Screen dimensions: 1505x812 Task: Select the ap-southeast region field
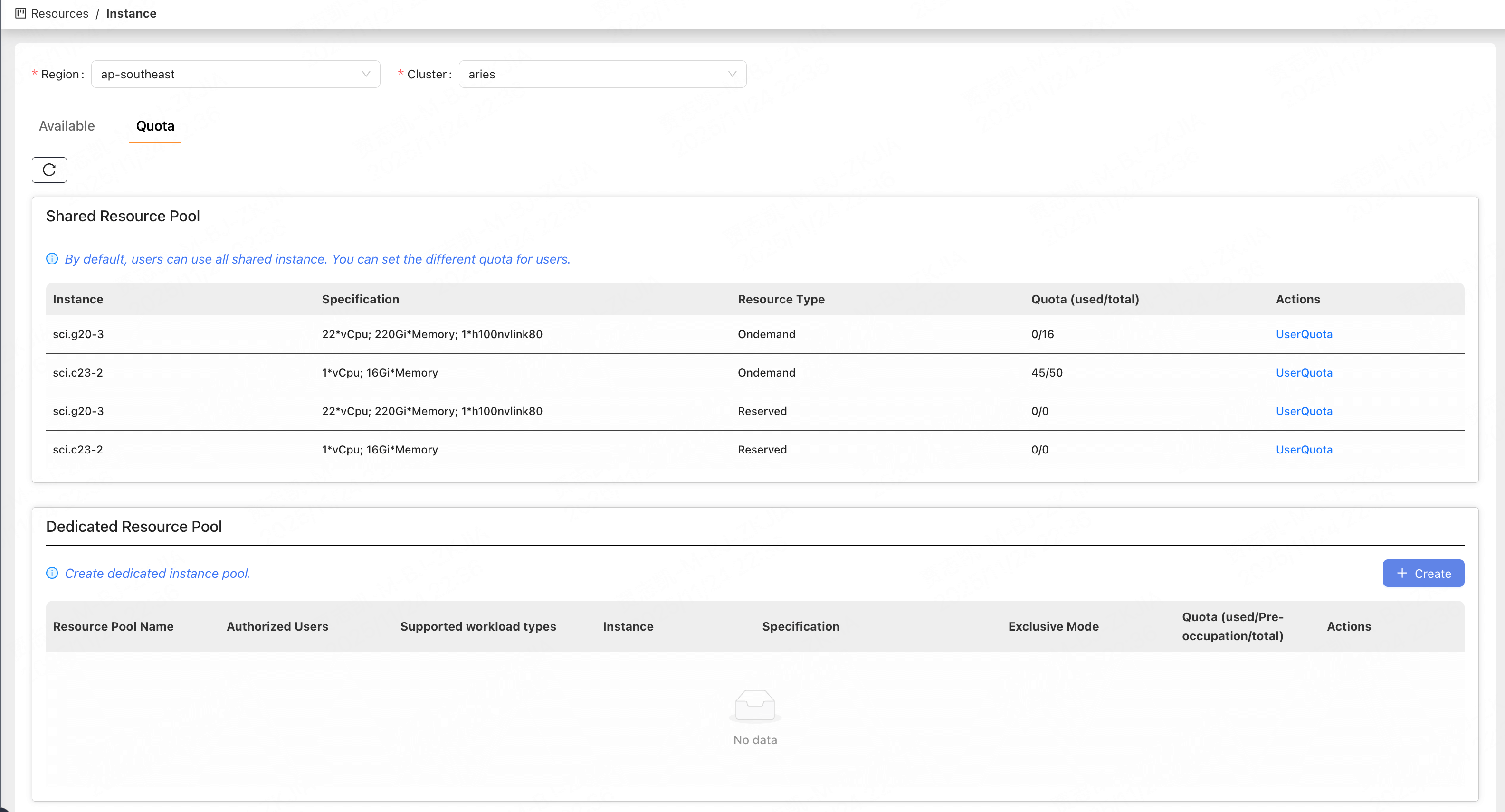click(x=236, y=74)
